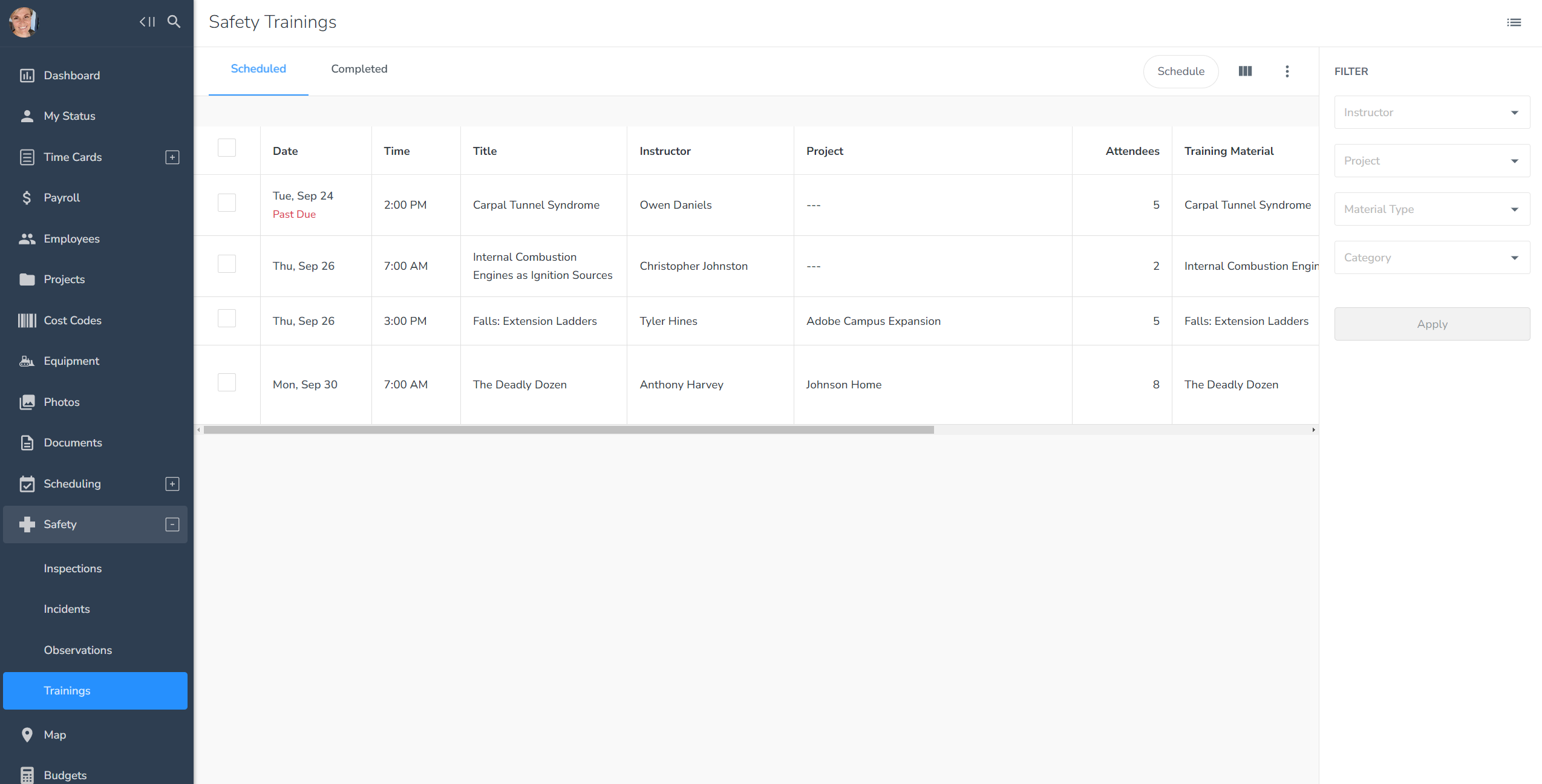Click the scrollbar left arrow

tap(198, 430)
